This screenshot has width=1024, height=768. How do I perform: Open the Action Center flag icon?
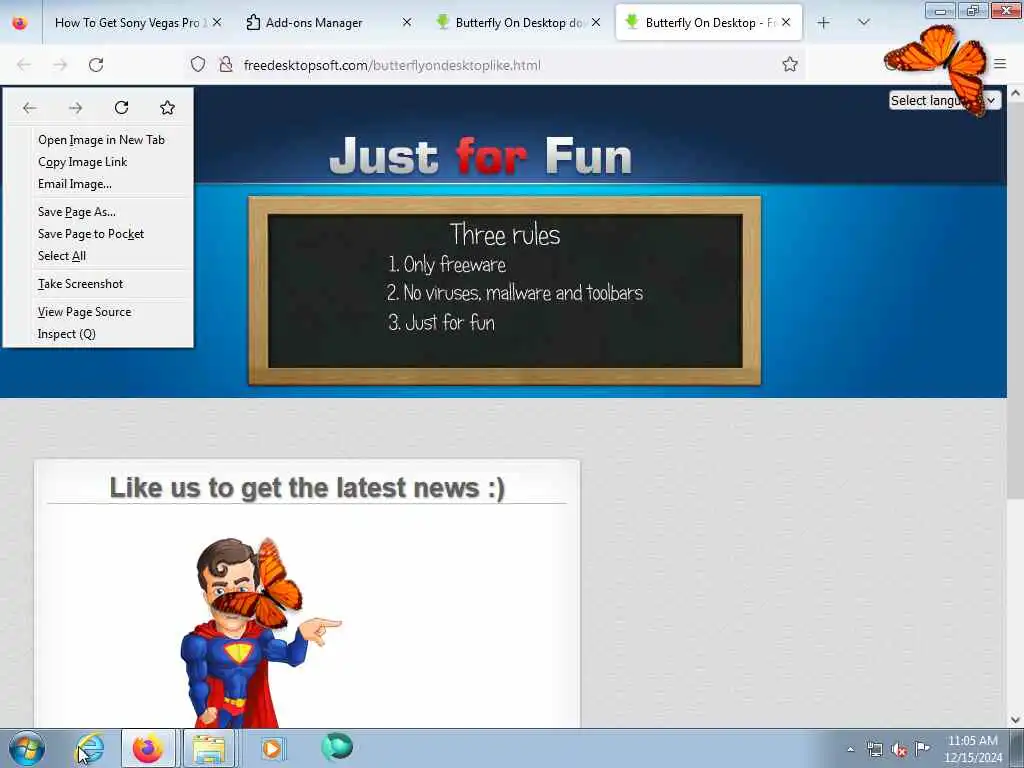tap(922, 748)
